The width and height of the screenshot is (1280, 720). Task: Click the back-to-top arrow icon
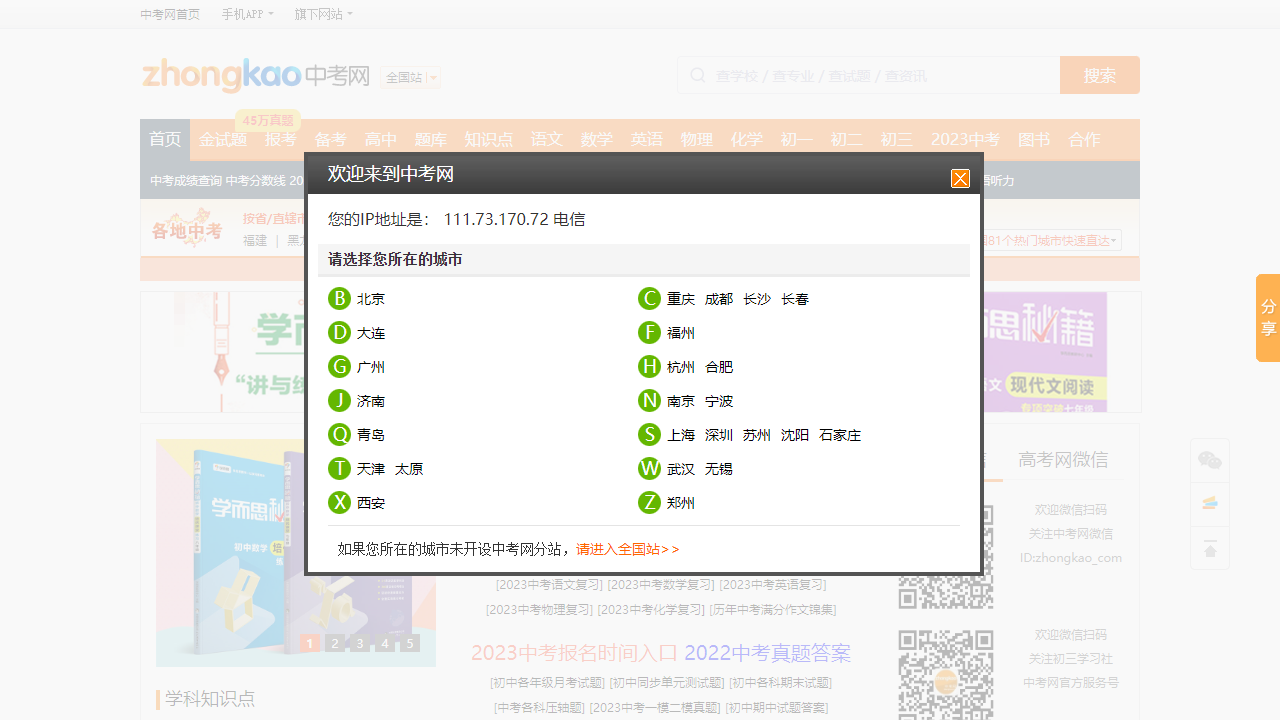1210,549
